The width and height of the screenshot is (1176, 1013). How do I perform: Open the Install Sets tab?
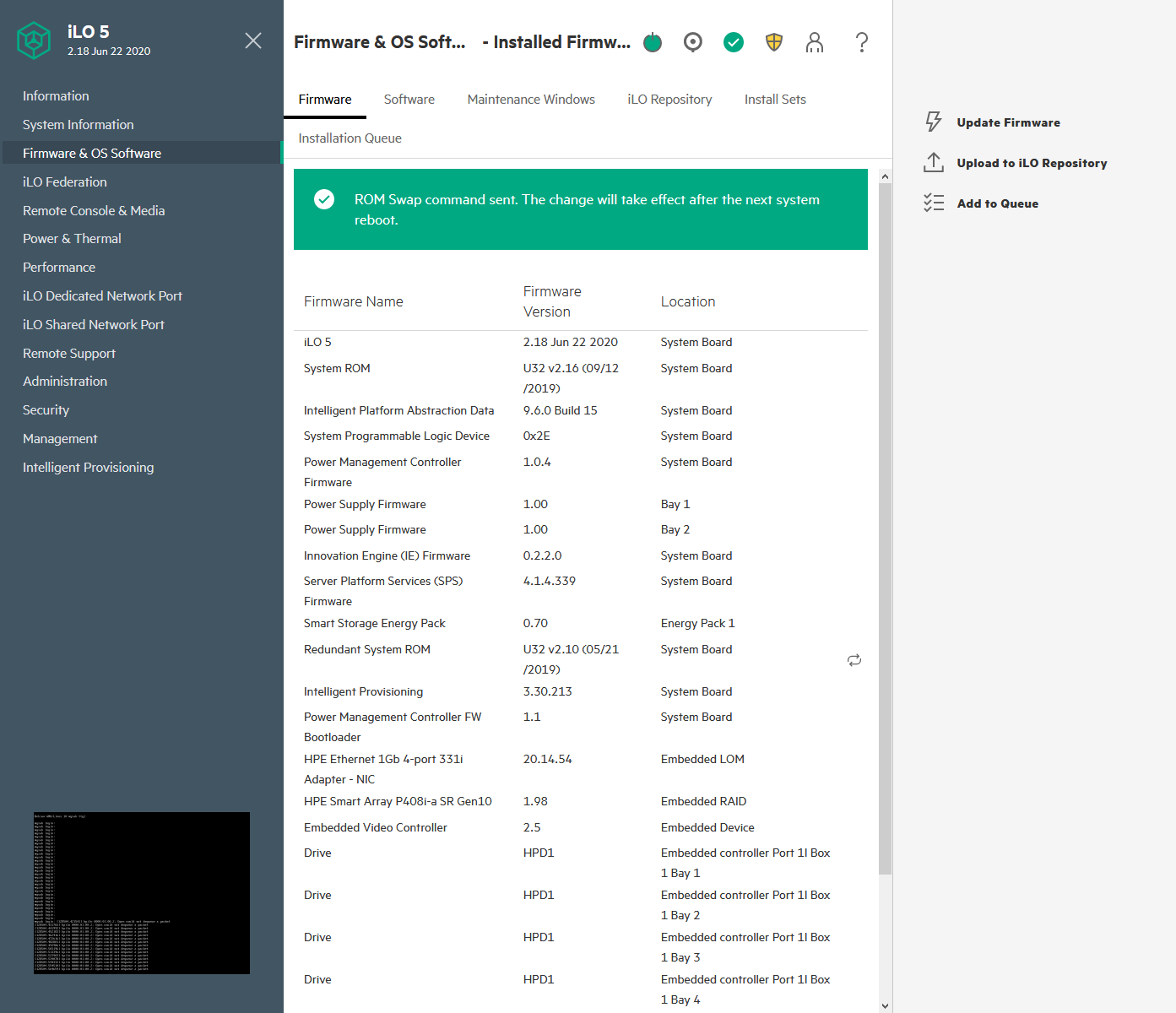point(775,100)
